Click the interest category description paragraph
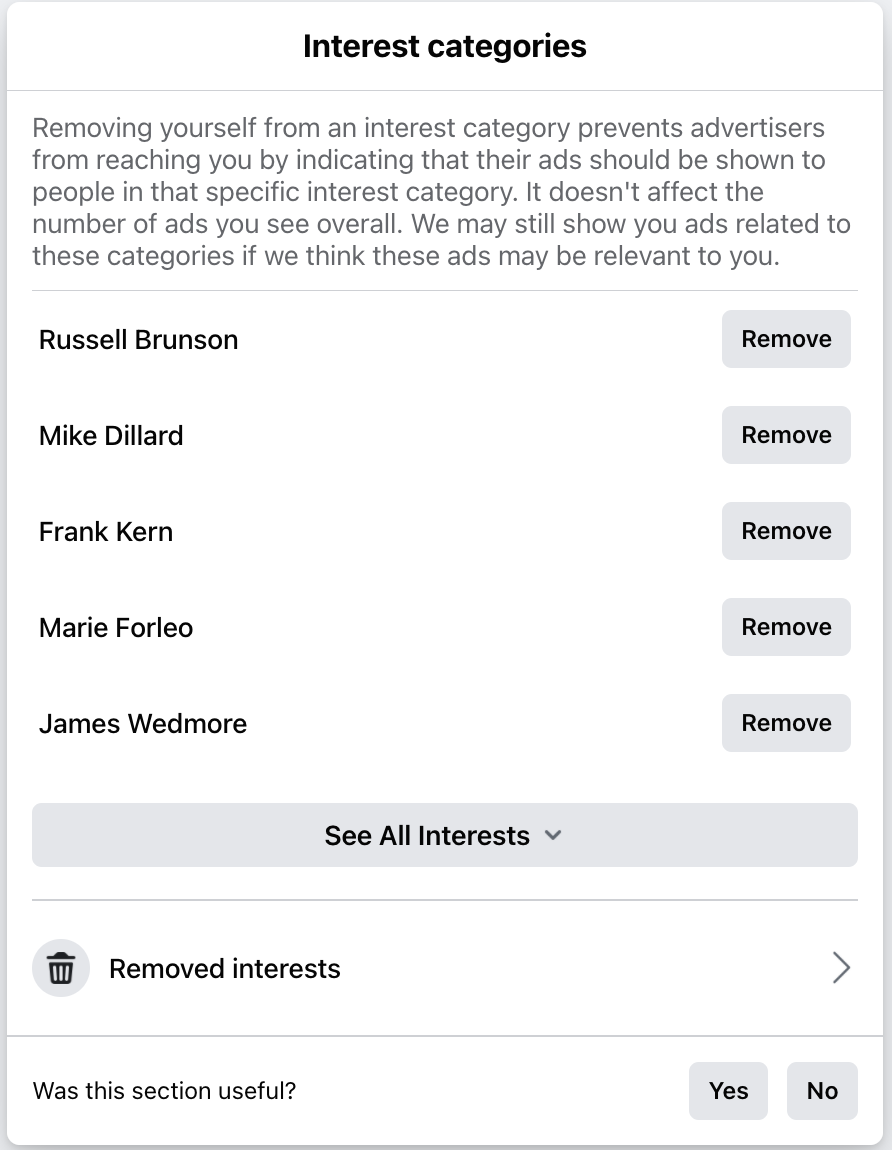Viewport: 892px width, 1150px height. pyautogui.click(x=441, y=192)
